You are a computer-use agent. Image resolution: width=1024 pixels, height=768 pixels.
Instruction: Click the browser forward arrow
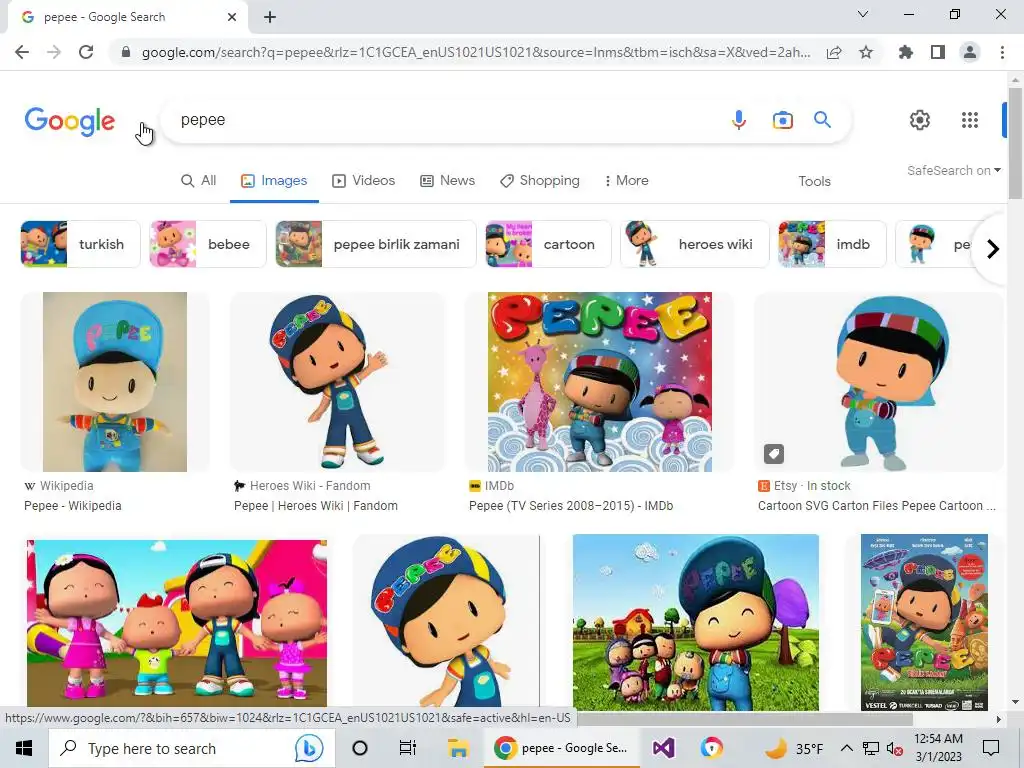54,52
